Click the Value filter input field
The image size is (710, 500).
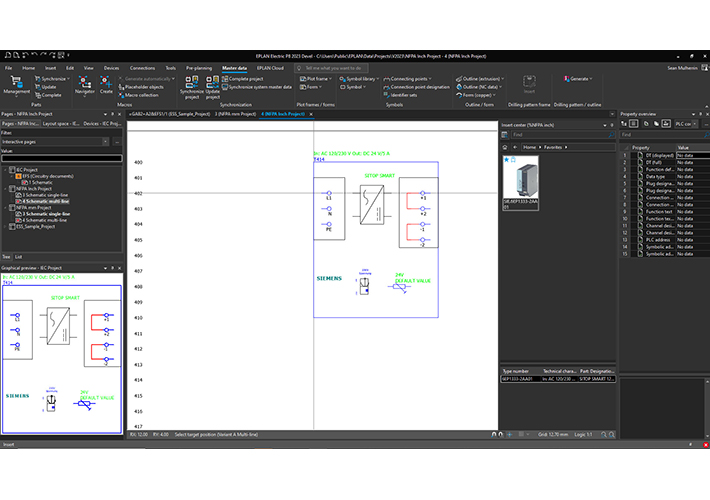pos(62,158)
